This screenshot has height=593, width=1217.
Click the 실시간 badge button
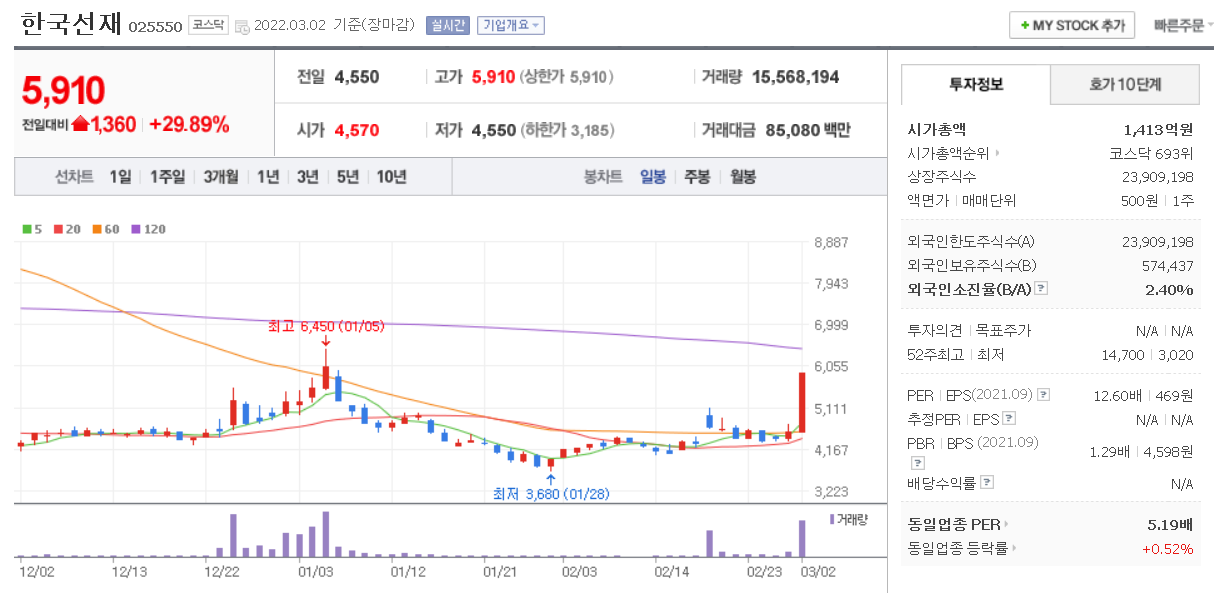pos(447,26)
